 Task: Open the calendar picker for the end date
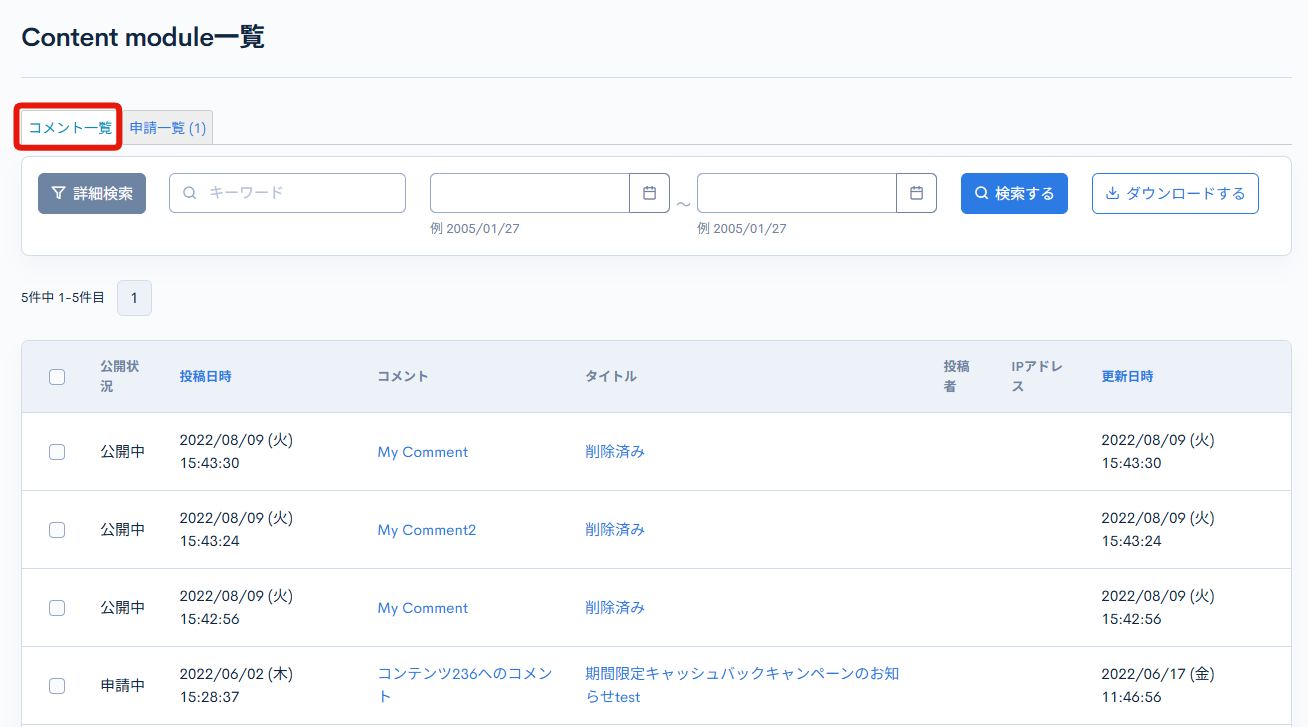(x=917, y=192)
